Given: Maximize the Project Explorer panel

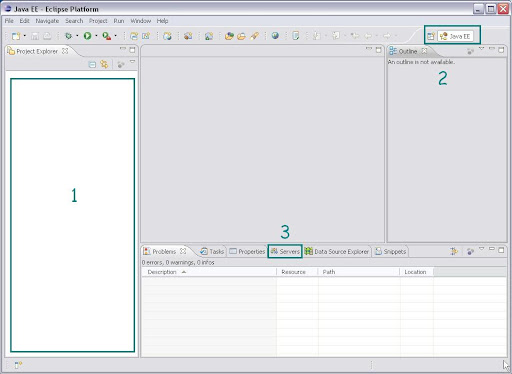Looking at the screenshot, I should point(132,50).
